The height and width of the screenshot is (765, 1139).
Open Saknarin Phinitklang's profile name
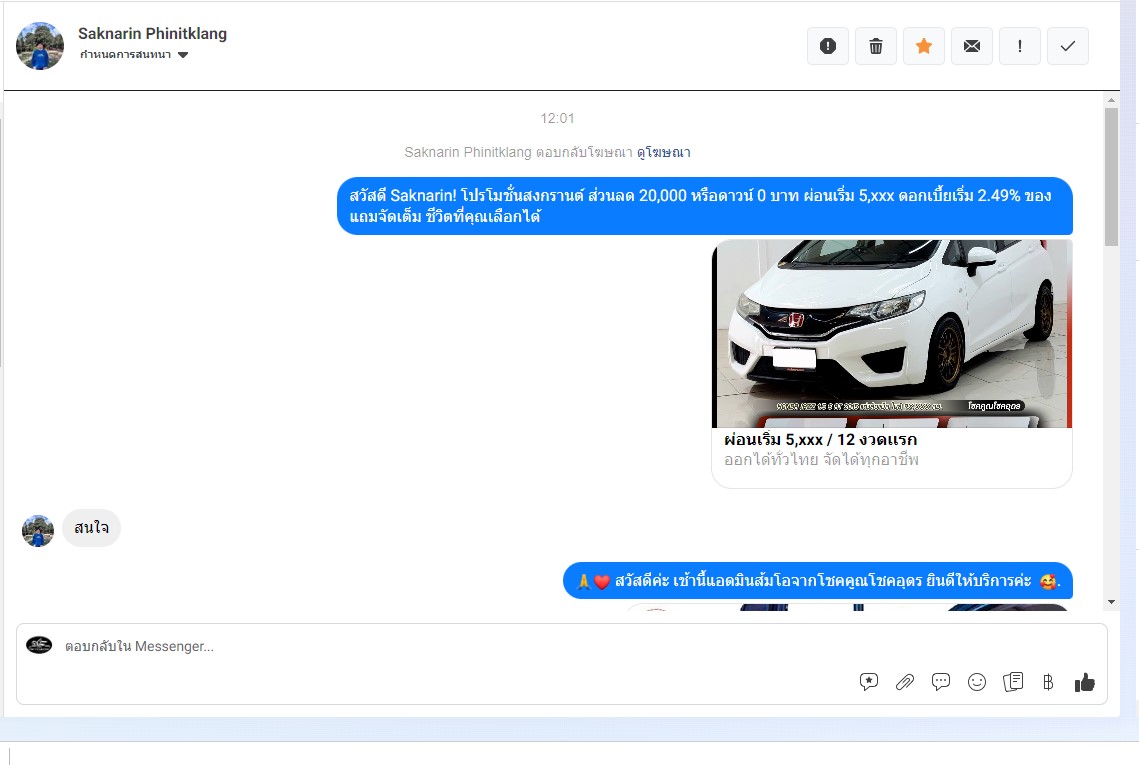[152, 33]
